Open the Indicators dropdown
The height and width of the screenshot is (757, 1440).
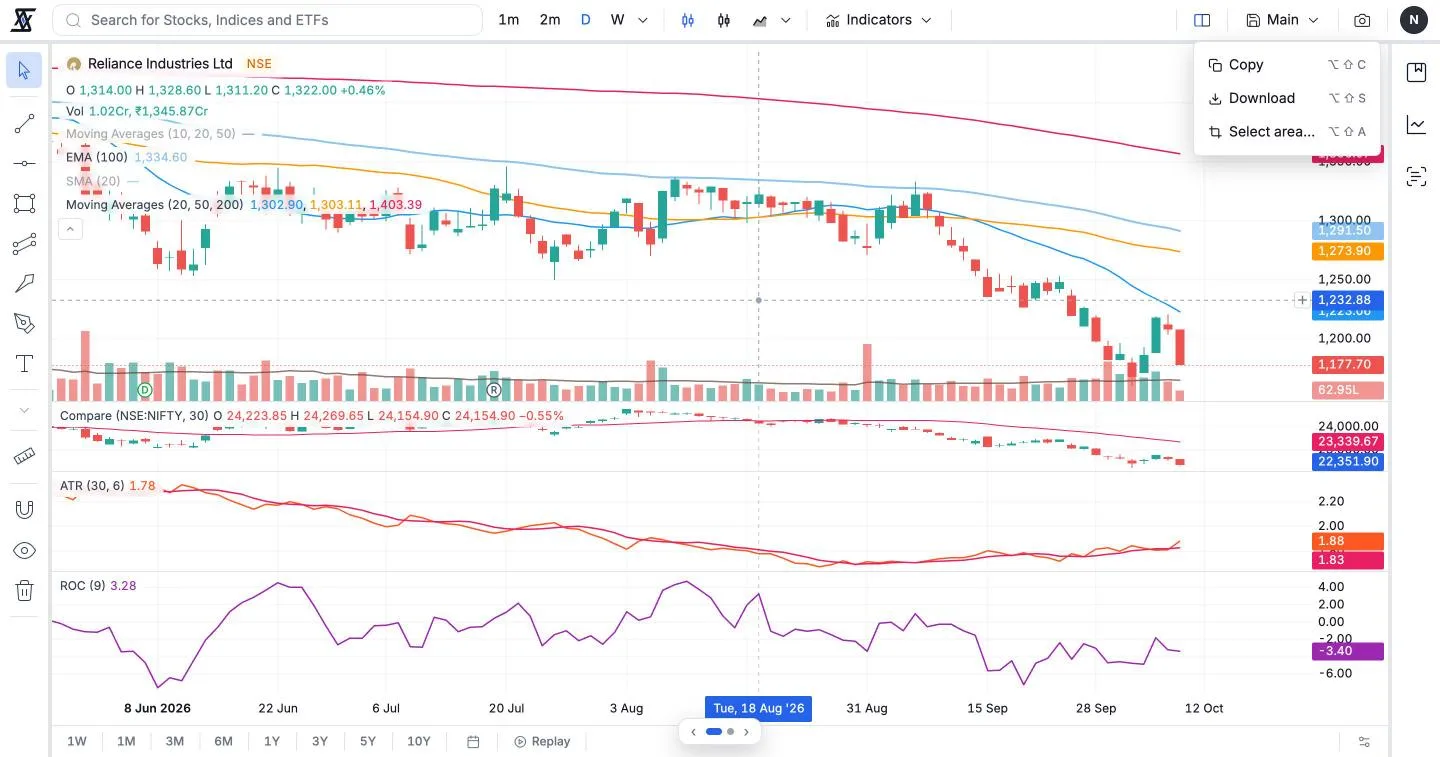tap(879, 20)
